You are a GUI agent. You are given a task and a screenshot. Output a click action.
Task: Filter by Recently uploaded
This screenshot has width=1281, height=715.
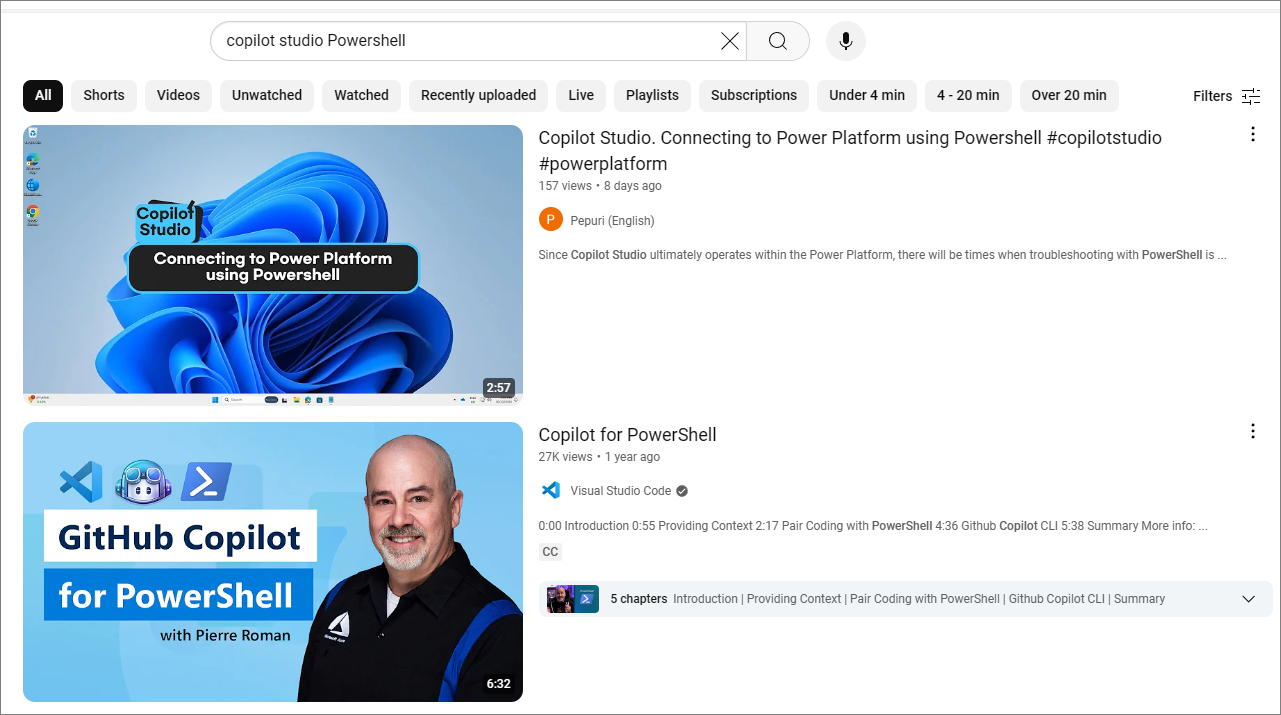coord(478,95)
